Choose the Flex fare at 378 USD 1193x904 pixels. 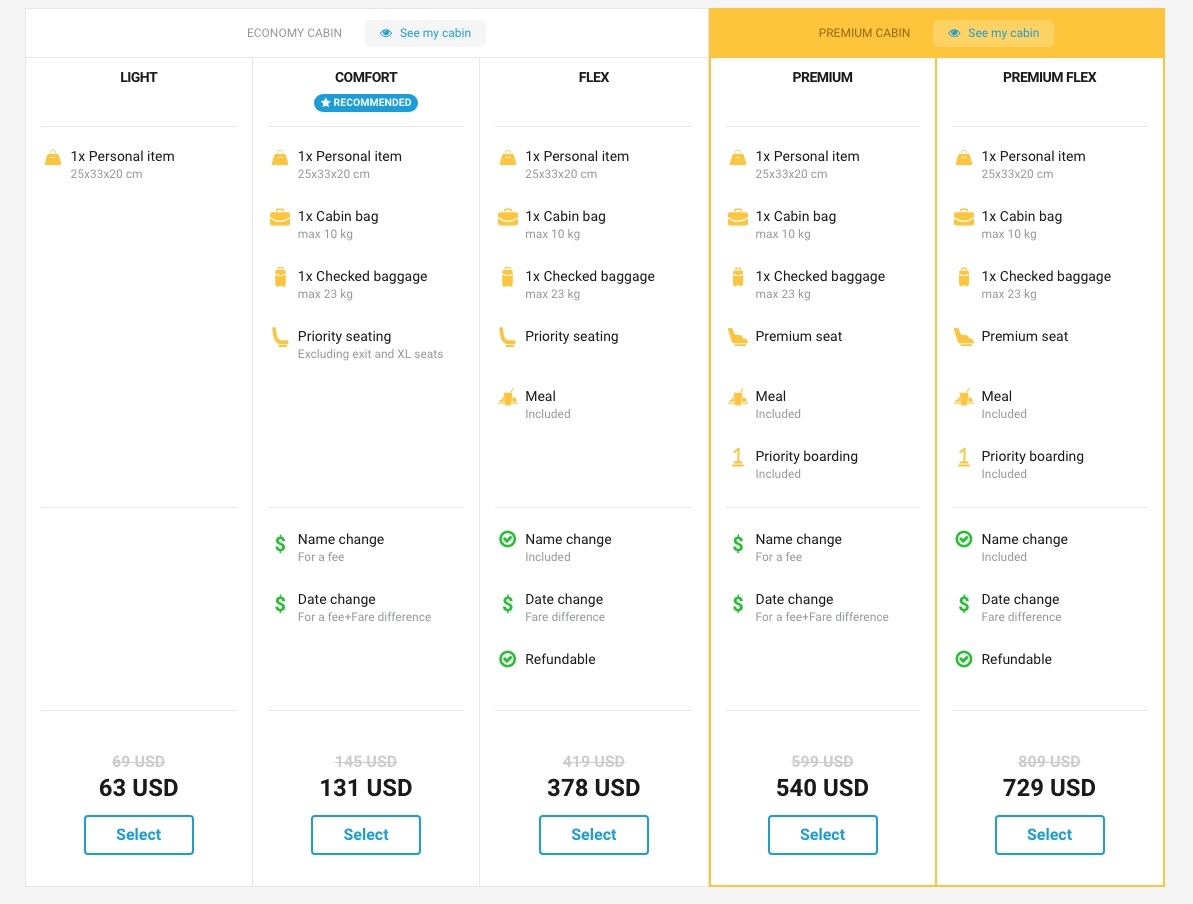(x=594, y=835)
